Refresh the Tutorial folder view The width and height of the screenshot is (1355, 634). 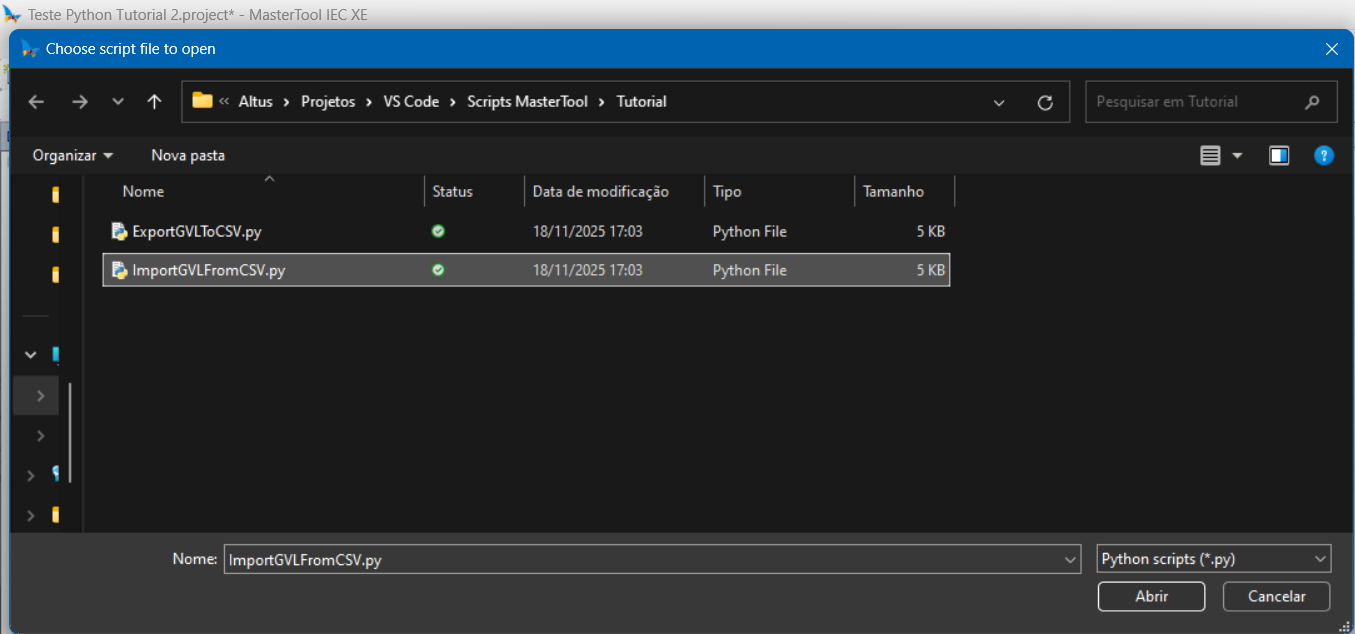tap(1045, 102)
